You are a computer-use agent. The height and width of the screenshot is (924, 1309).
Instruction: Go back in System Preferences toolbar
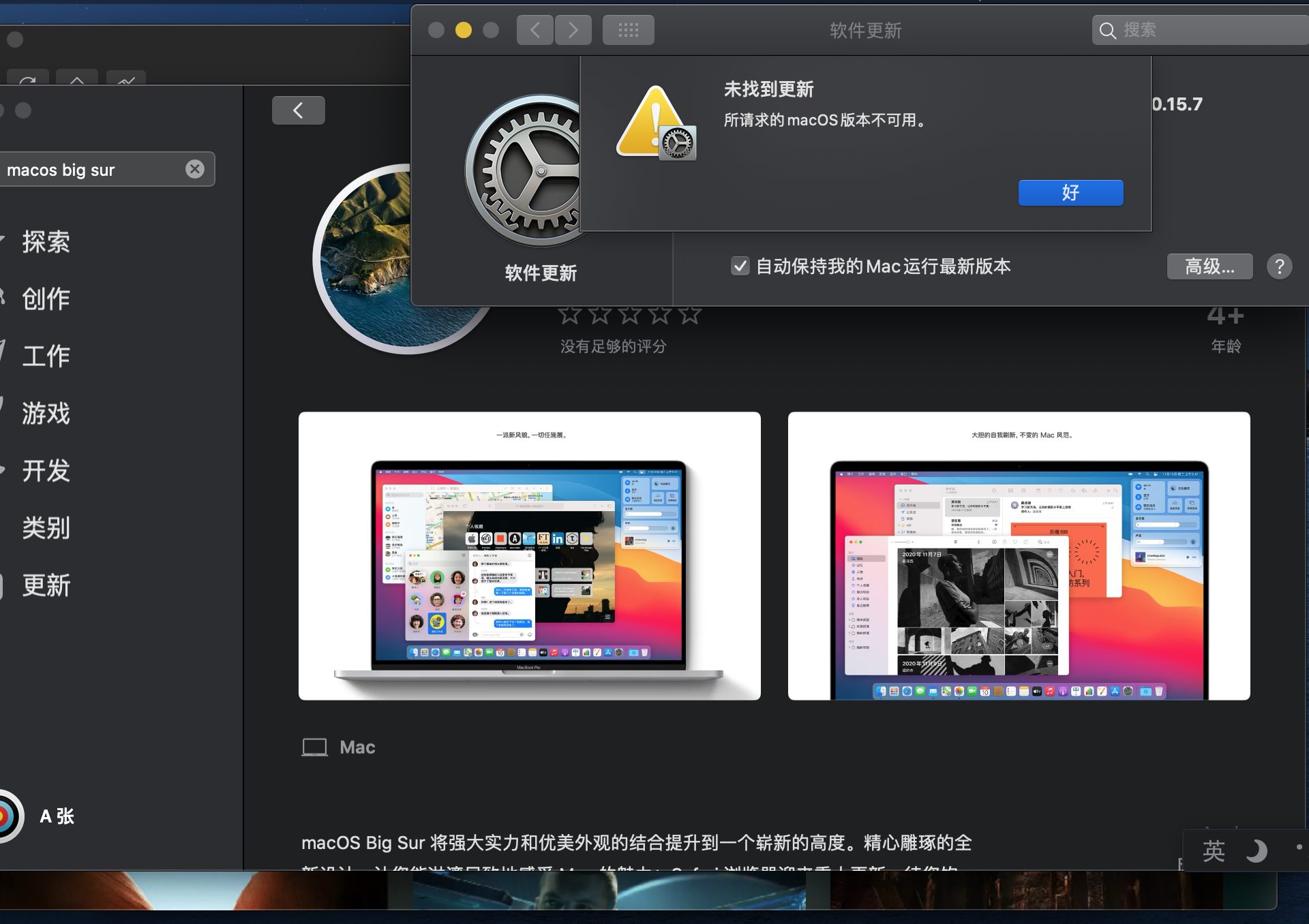(x=535, y=30)
